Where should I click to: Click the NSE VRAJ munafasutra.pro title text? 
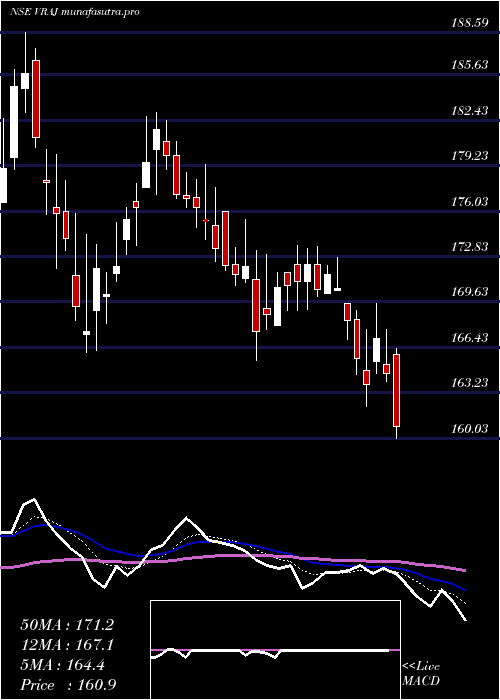coord(75,12)
